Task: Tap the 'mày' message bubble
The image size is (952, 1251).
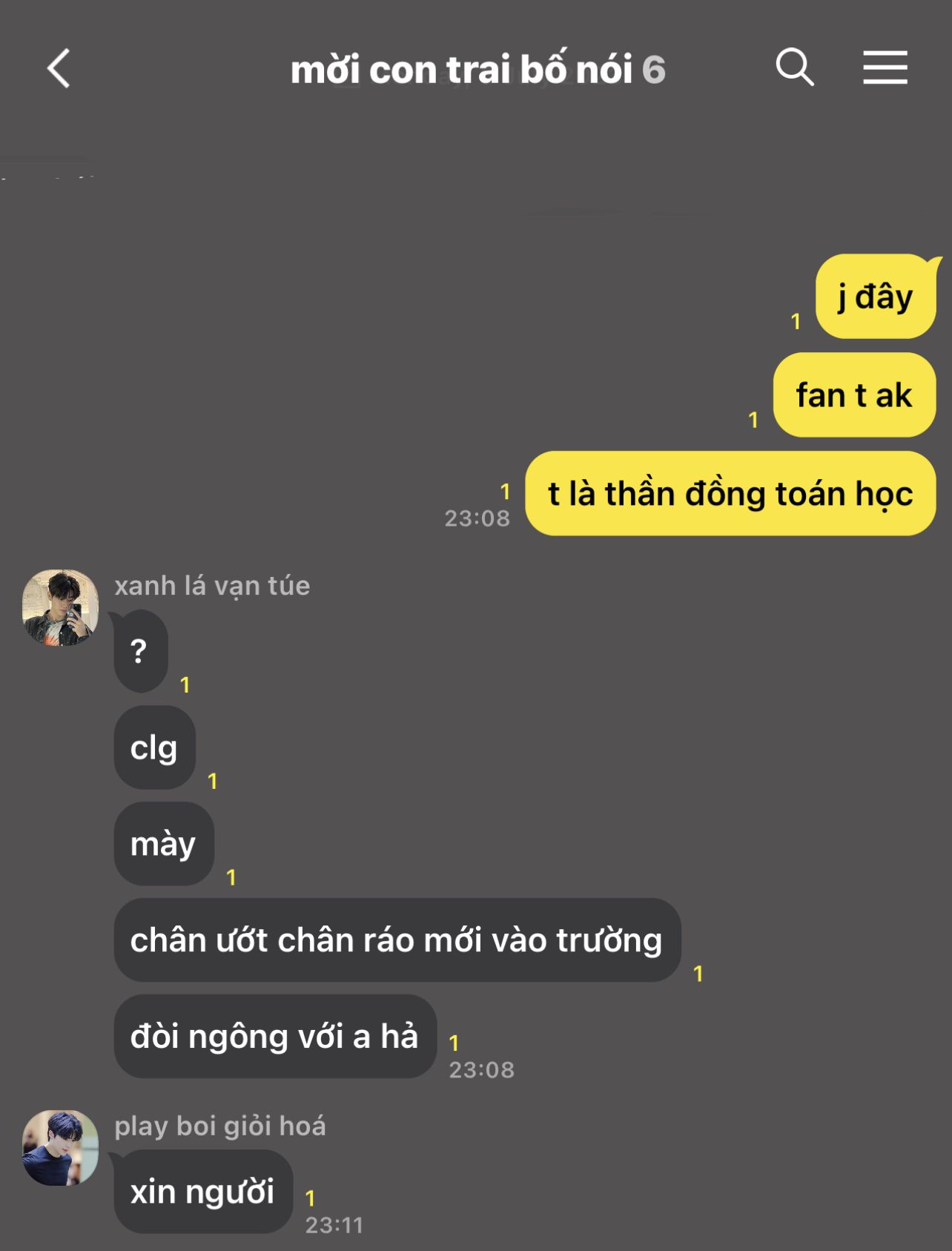Action: coord(164,844)
